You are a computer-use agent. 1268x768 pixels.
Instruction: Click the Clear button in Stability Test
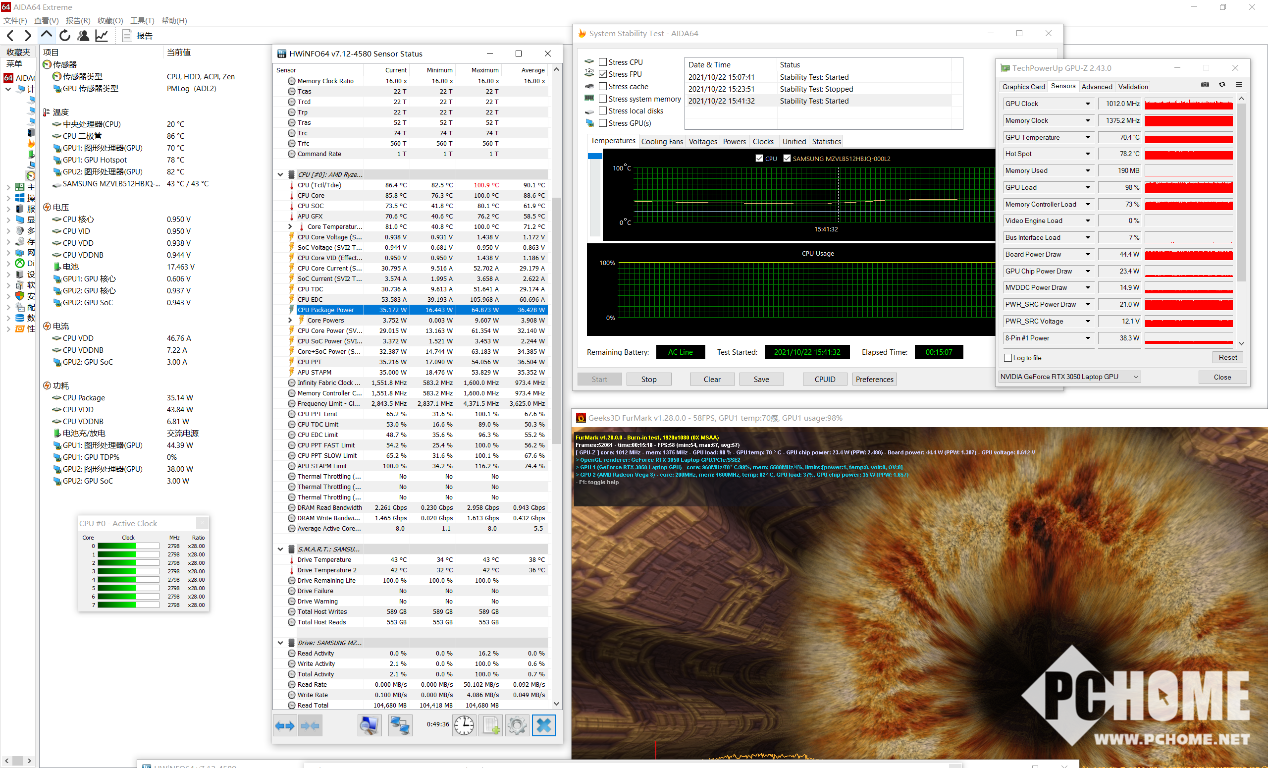tap(712, 379)
